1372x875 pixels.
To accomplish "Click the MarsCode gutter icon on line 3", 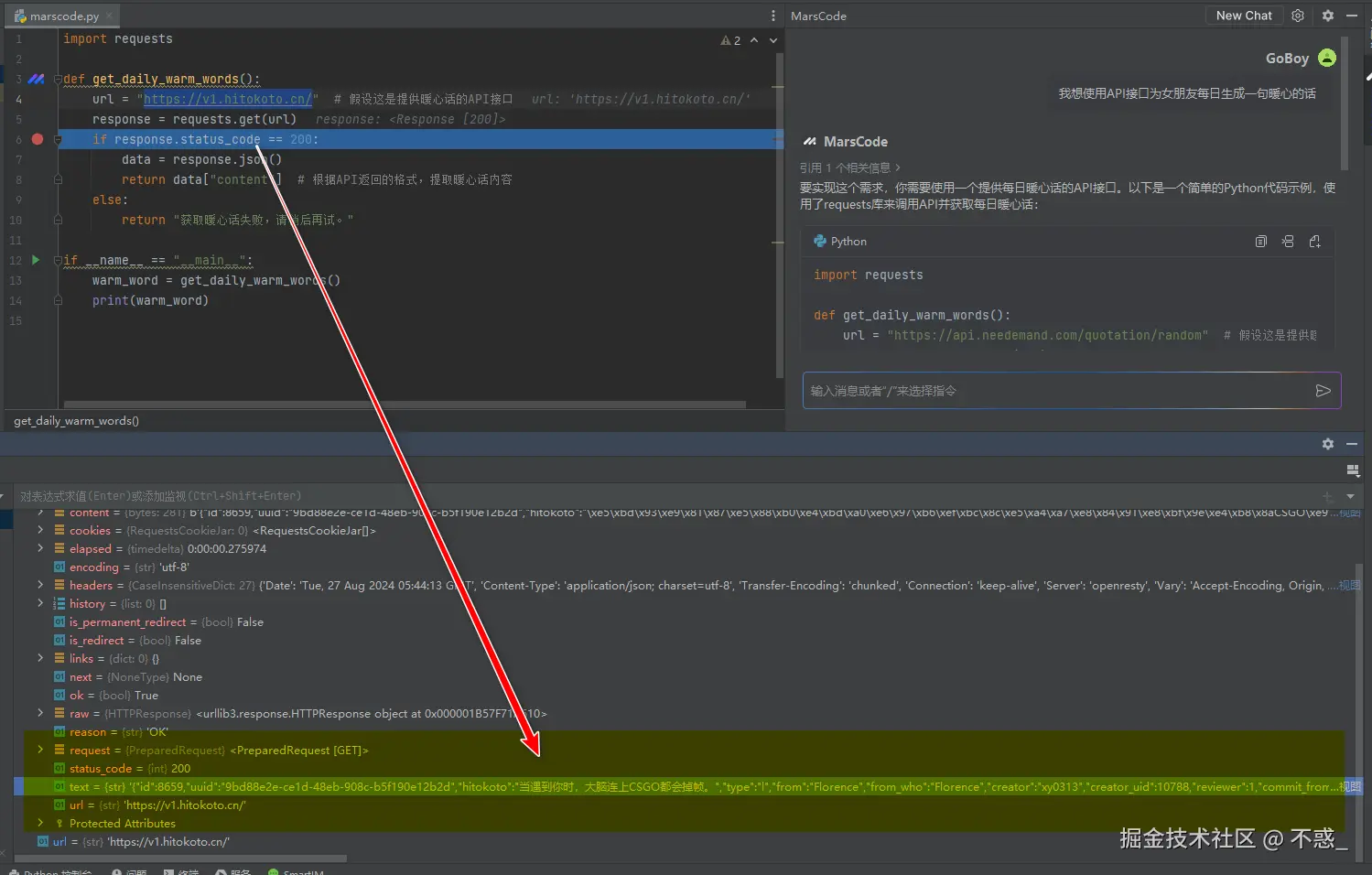I will coord(37,79).
